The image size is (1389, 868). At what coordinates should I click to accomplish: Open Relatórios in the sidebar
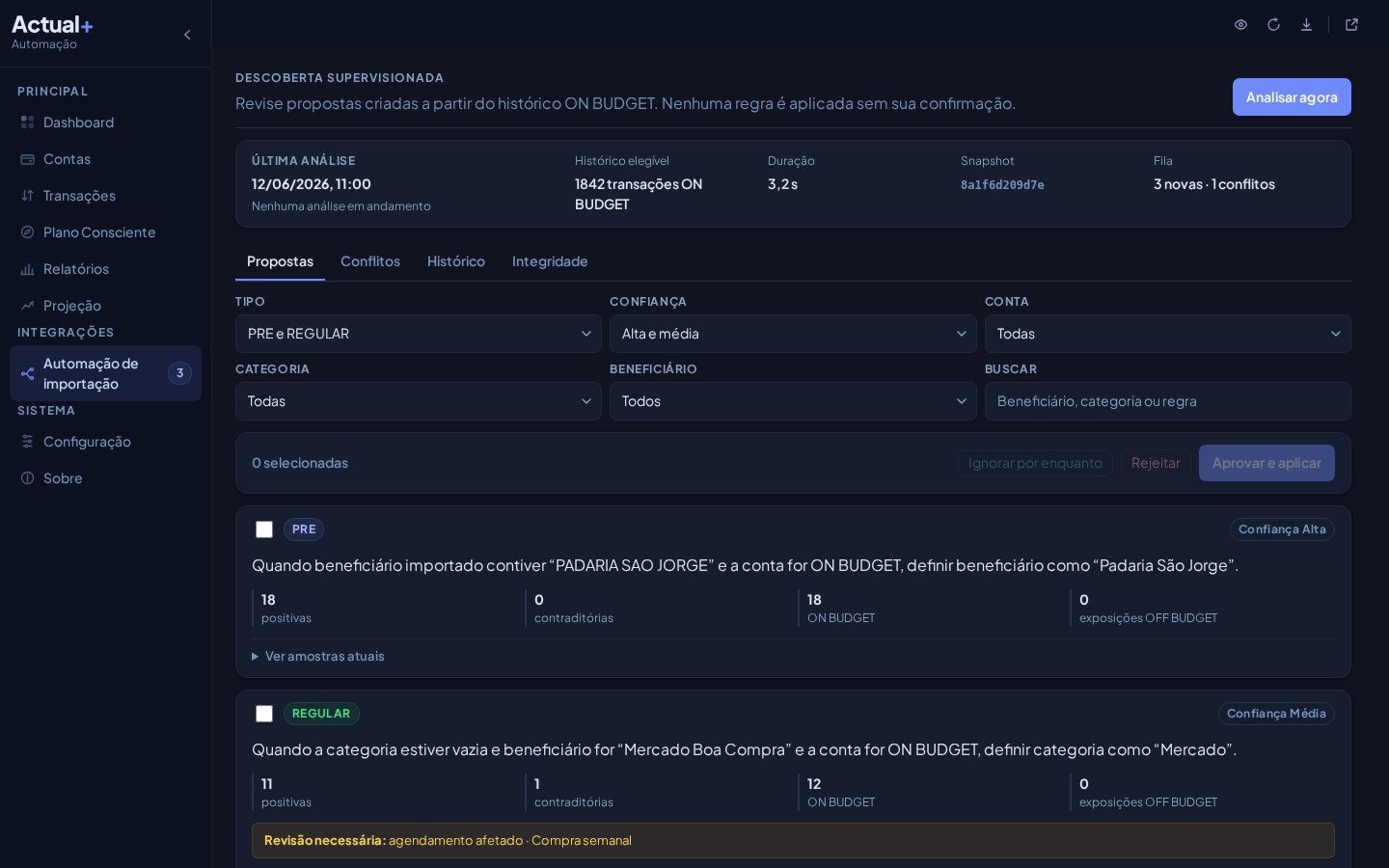(x=105, y=269)
